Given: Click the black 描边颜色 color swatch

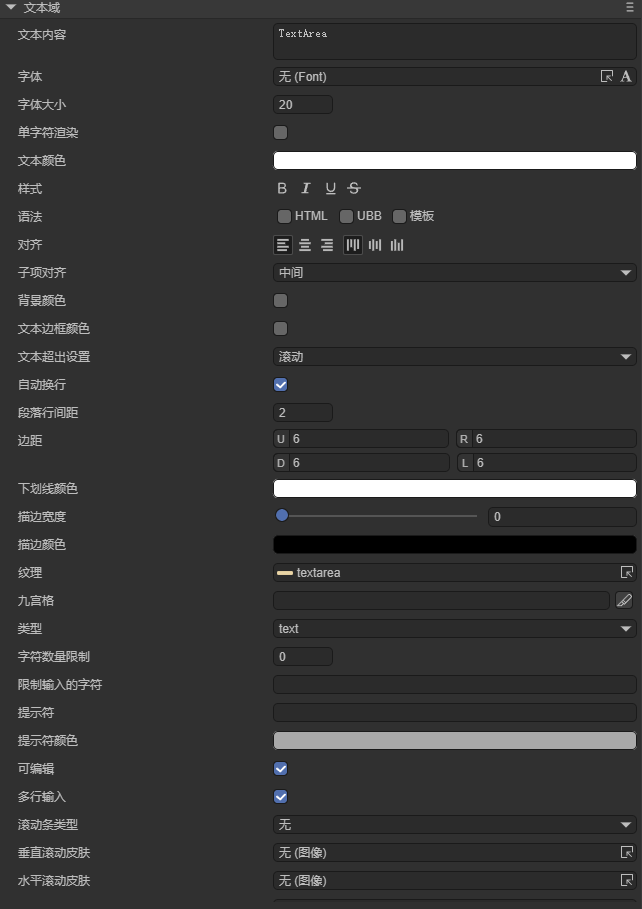Looking at the screenshot, I should 454,544.
